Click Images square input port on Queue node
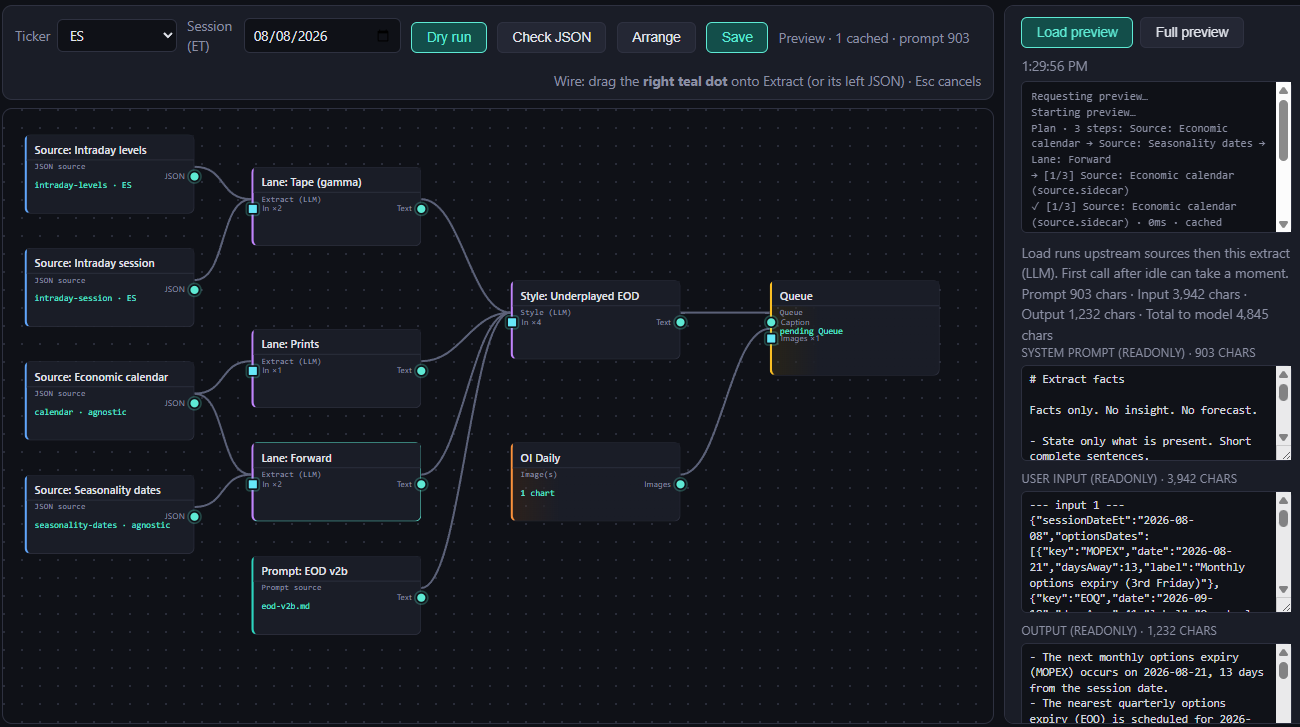This screenshot has height=727, width=1300. (771, 338)
